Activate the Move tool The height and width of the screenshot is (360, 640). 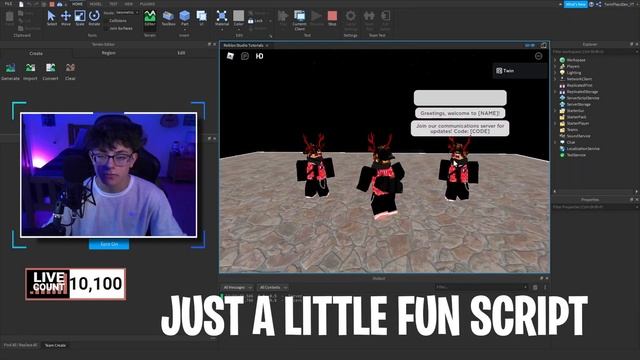66,18
